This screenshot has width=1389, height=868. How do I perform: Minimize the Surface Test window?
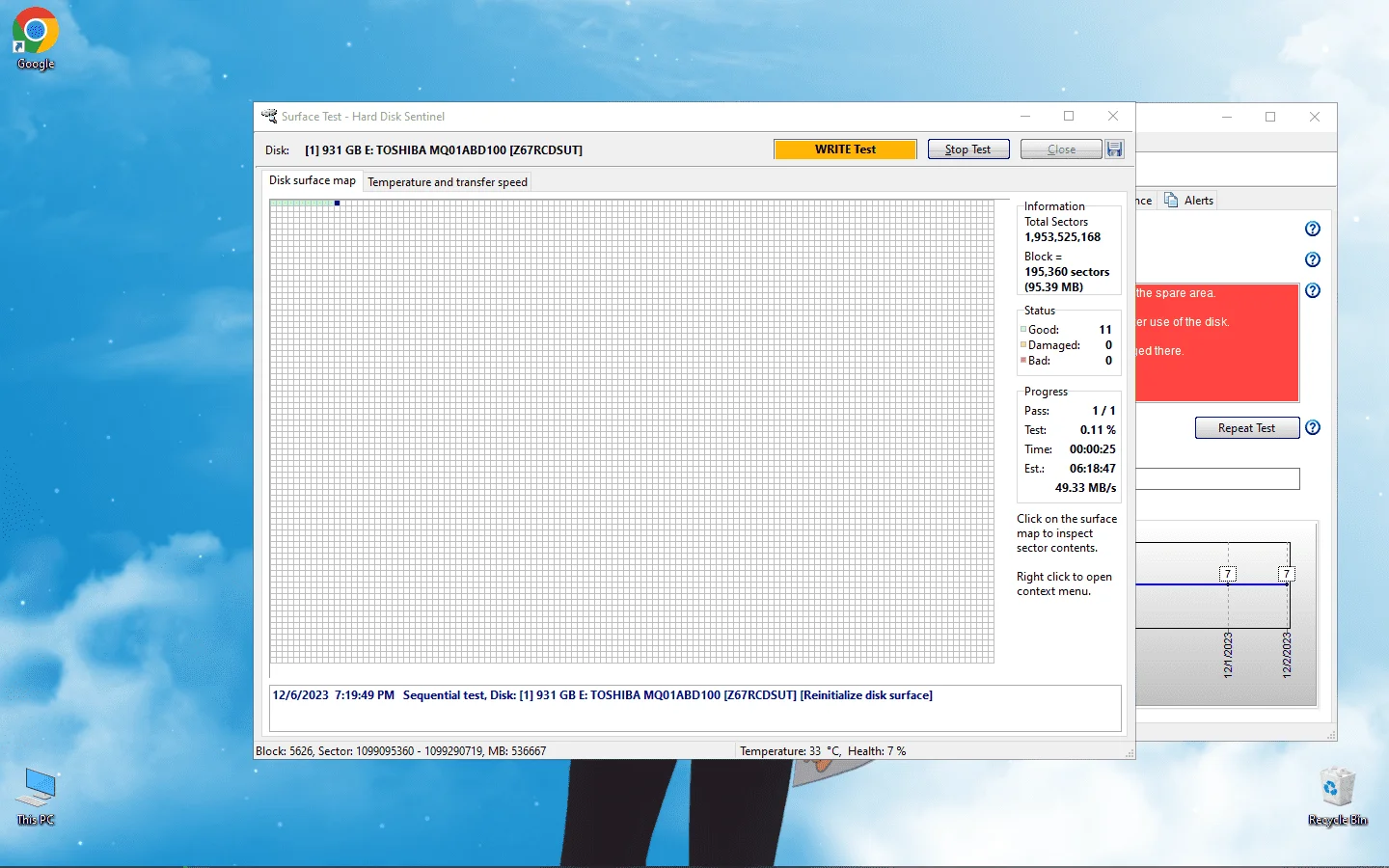pos(1024,116)
